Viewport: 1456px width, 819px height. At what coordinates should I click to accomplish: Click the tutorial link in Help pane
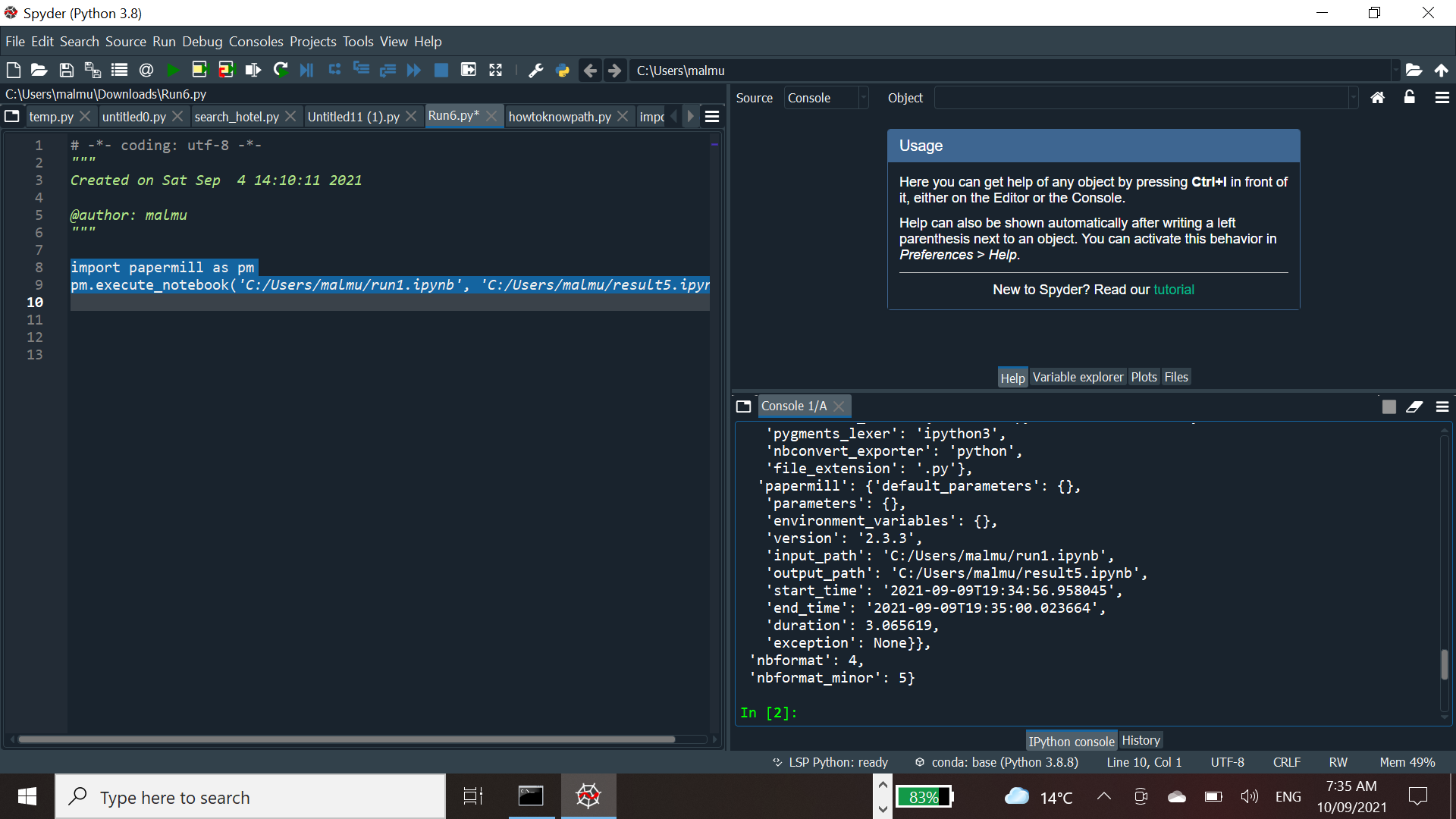click(x=1174, y=289)
